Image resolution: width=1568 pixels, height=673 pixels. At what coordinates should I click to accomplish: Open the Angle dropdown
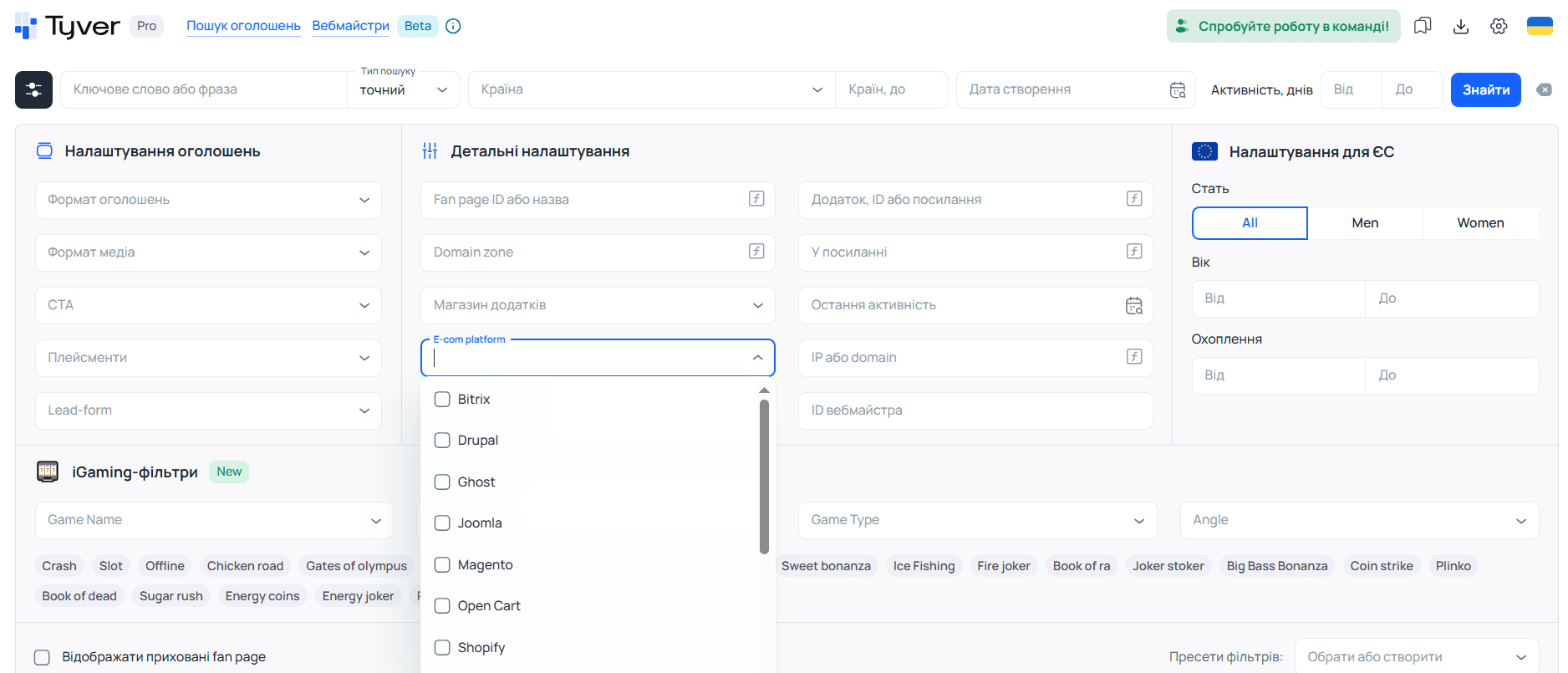1359,520
